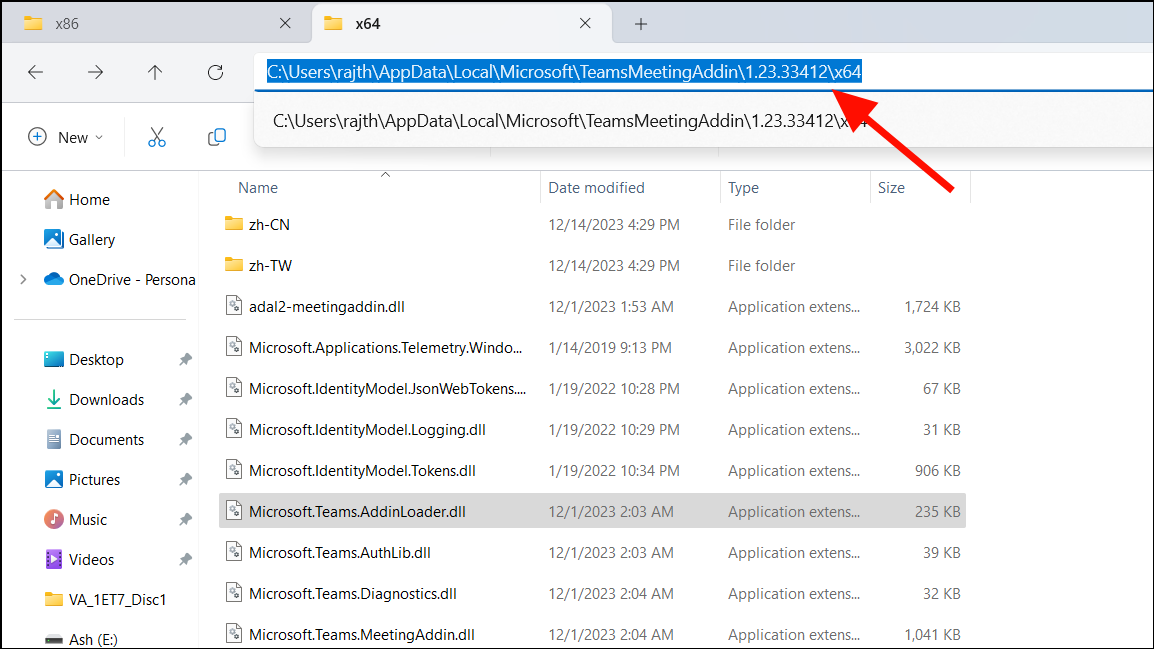Open Desktop quick access folder

(83, 360)
